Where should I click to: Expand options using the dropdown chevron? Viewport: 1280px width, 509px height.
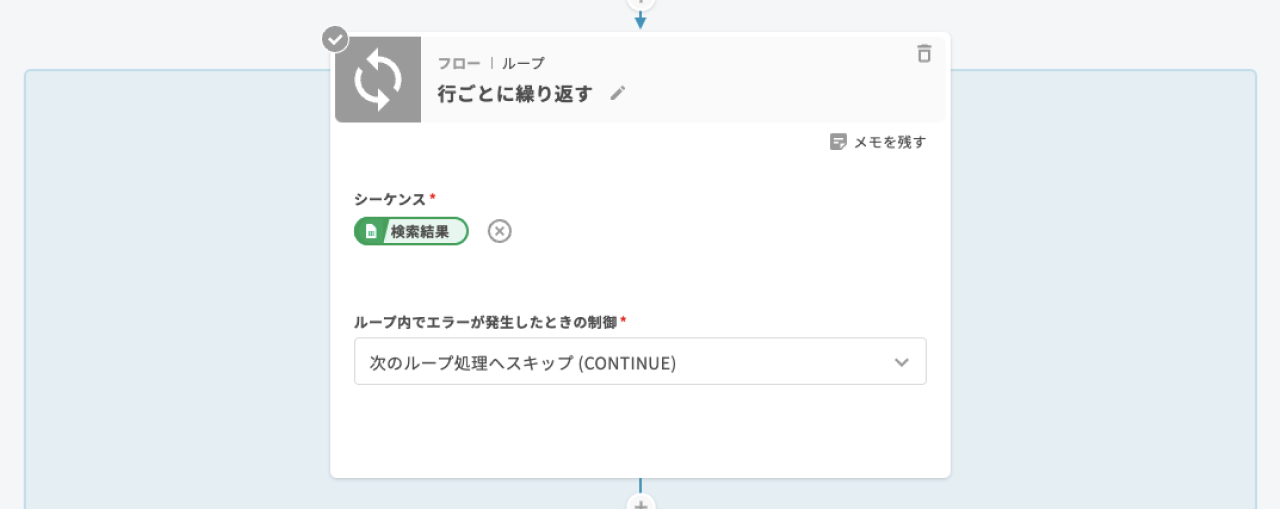901,362
